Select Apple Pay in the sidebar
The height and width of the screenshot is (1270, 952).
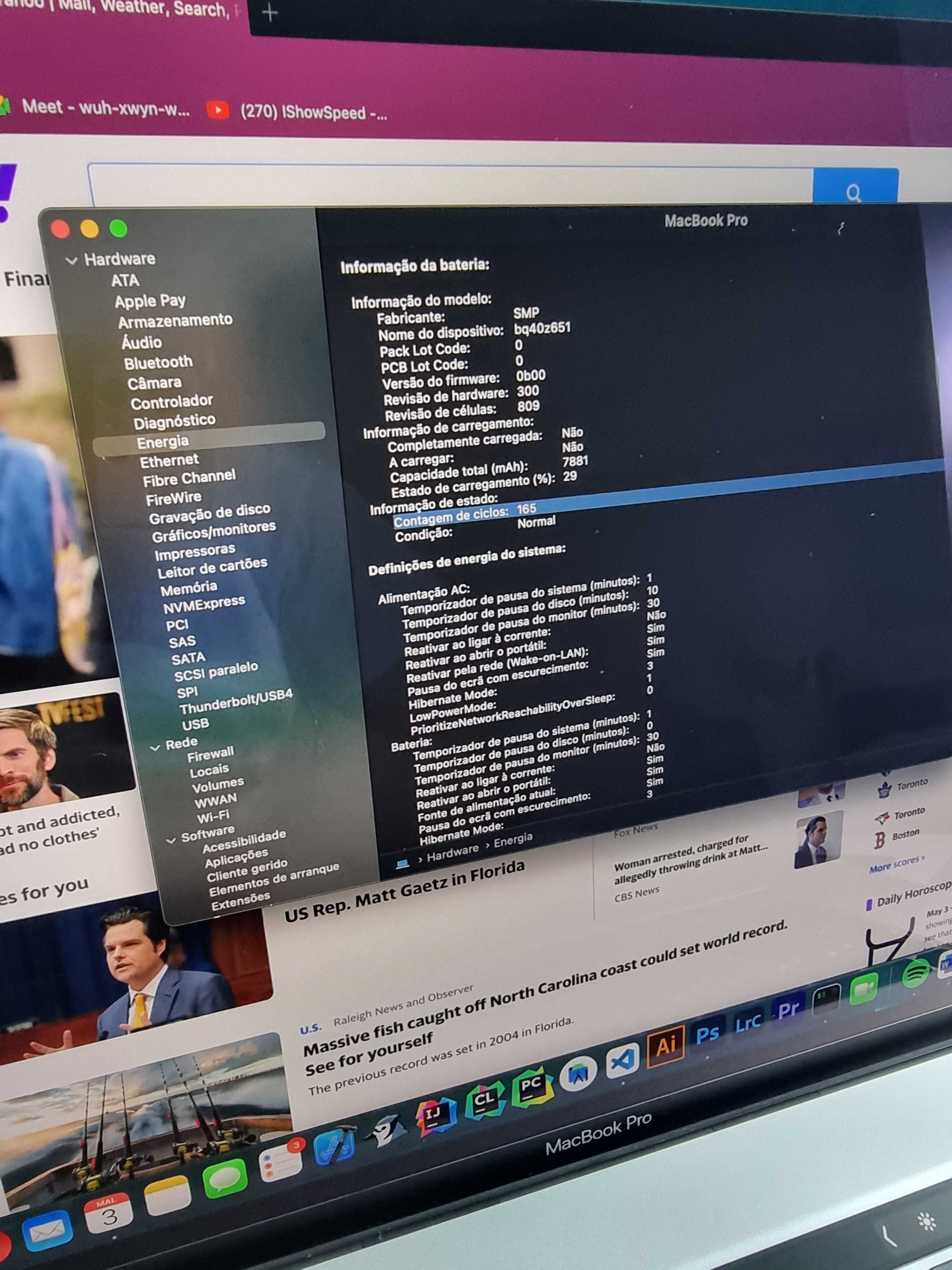click(150, 301)
